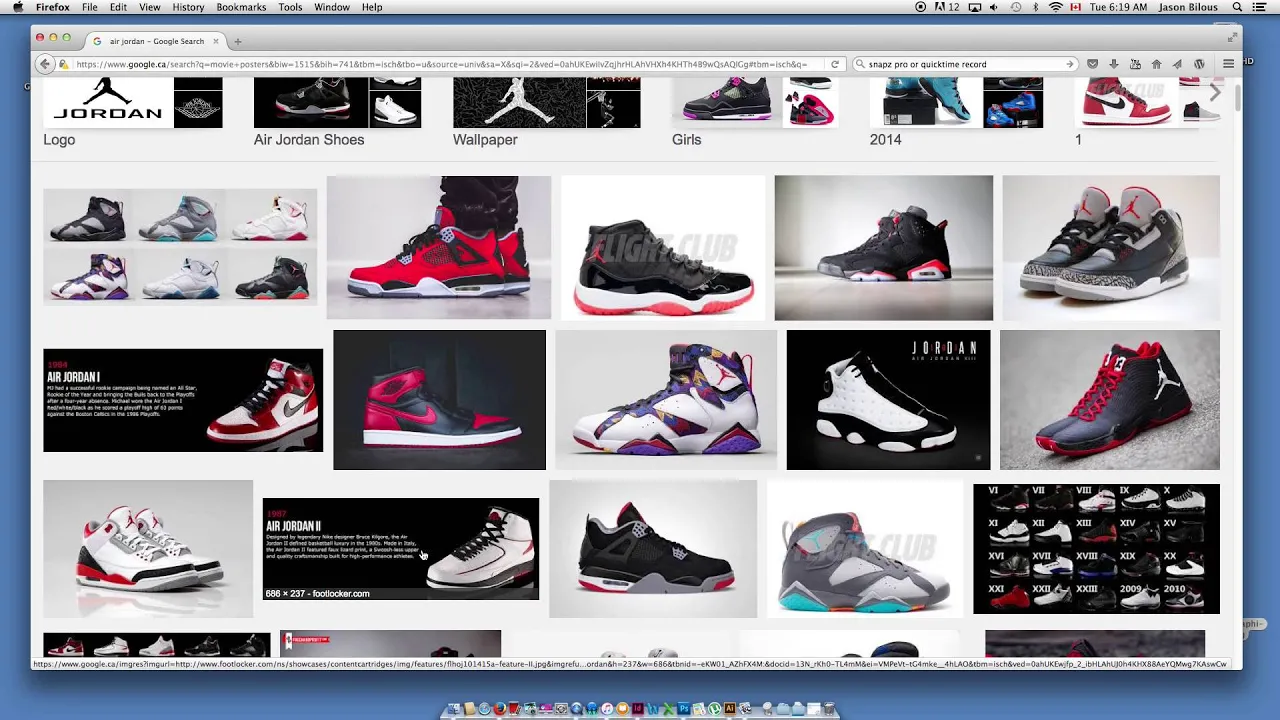Click the WordPress icon in Firefox toolbar

[x=1199, y=64]
